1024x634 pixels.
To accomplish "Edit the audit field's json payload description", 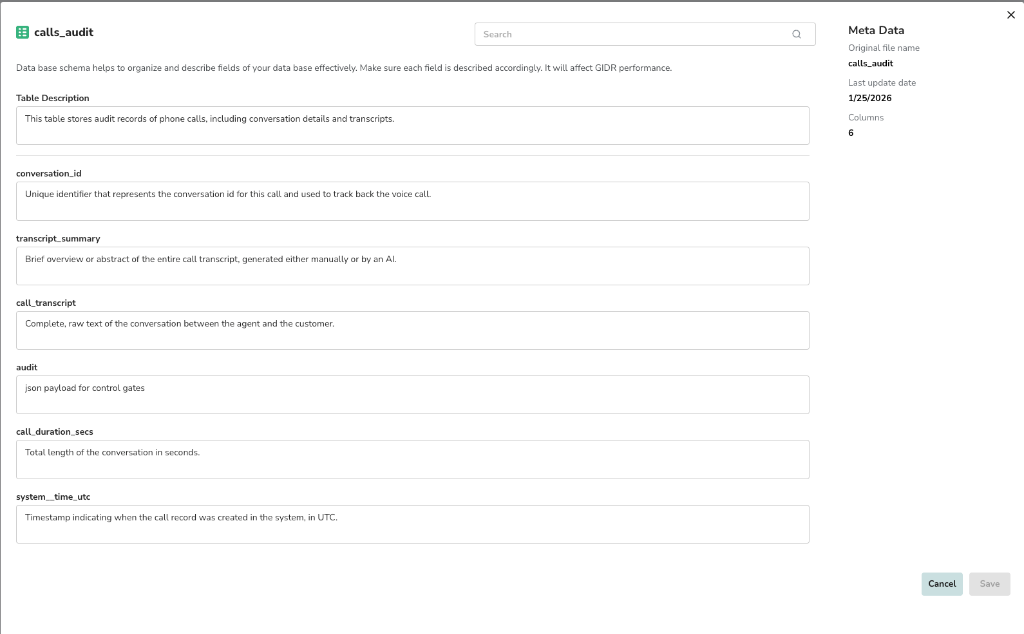I will pos(411,393).
